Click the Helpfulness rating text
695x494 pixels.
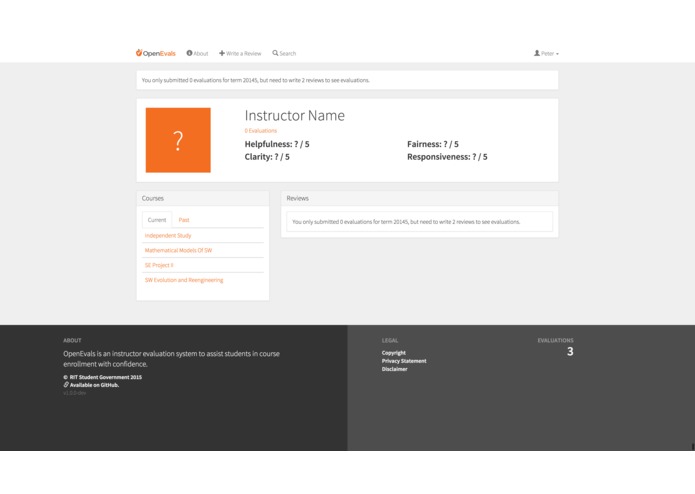pyautogui.click(x=277, y=144)
